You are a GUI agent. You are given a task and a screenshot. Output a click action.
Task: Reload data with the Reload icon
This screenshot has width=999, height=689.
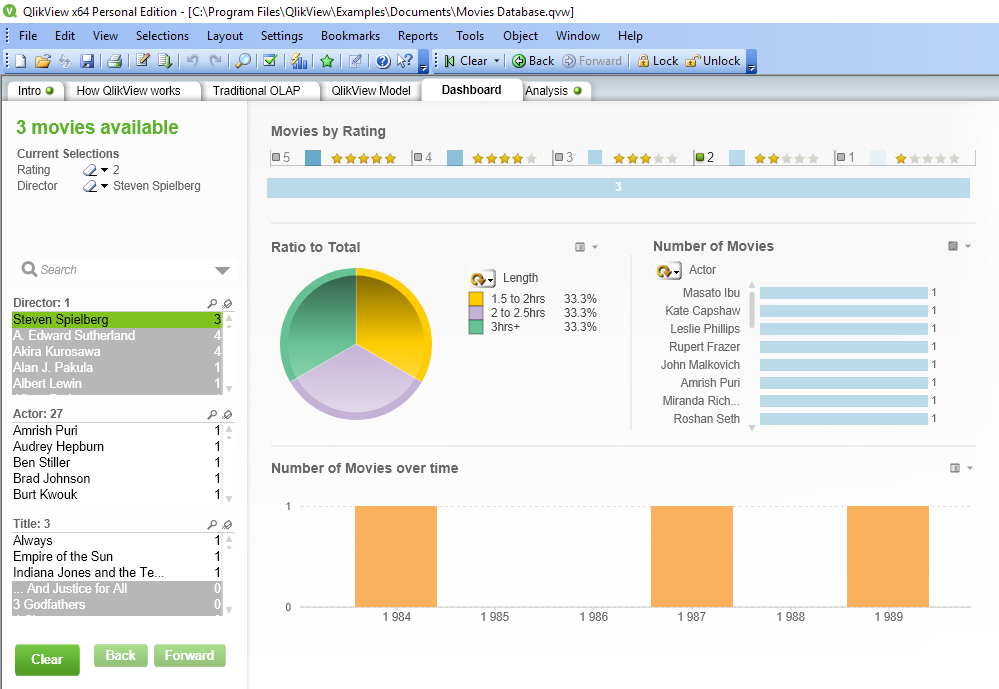(164, 61)
